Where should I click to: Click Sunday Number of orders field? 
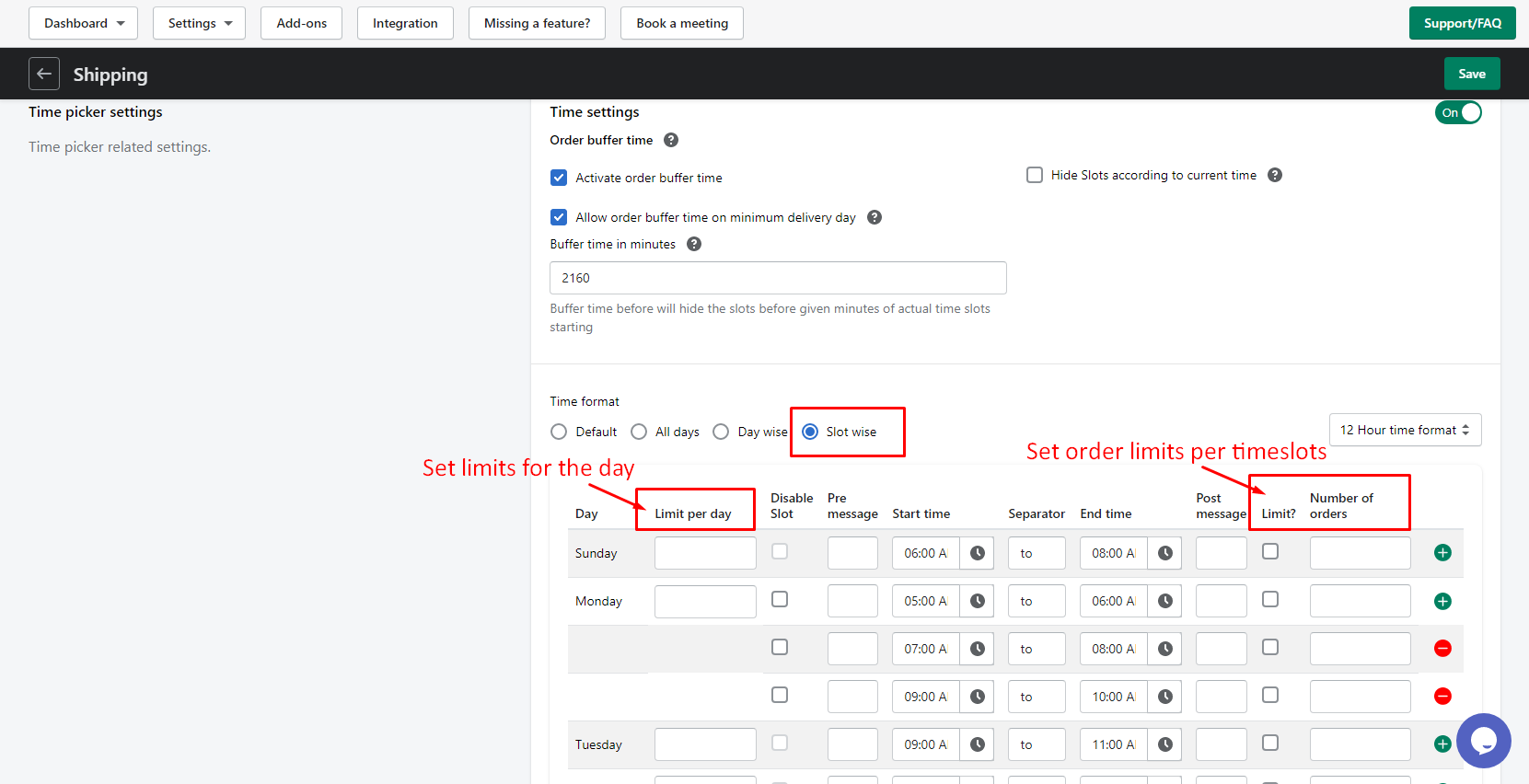pyautogui.click(x=1361, y=553)
